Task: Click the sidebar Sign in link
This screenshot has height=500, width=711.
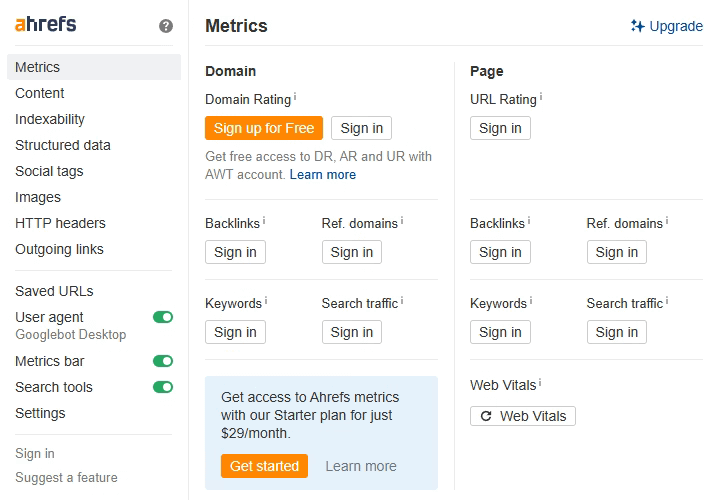Action: [x=34, y=453]
